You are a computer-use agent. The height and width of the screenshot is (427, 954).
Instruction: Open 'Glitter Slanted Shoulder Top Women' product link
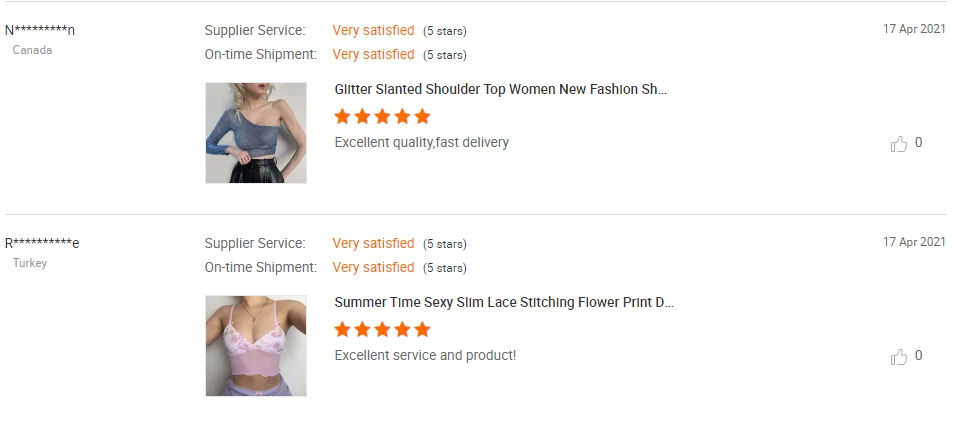[x=501, y=89]
